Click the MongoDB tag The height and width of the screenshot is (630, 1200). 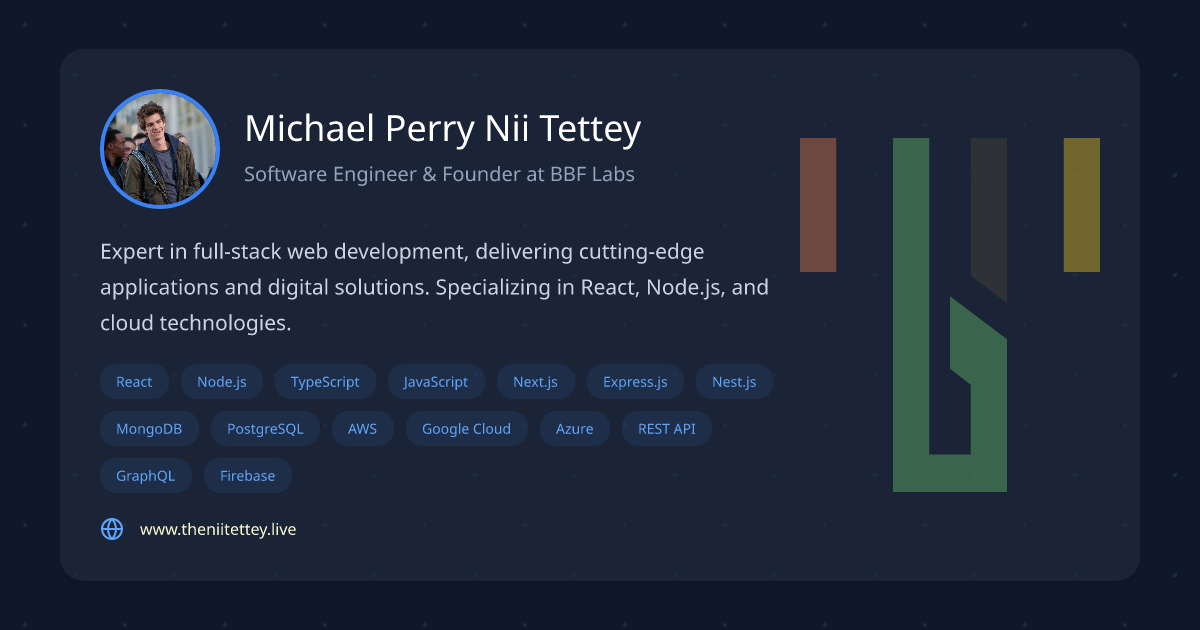click(x=149, y=429)
